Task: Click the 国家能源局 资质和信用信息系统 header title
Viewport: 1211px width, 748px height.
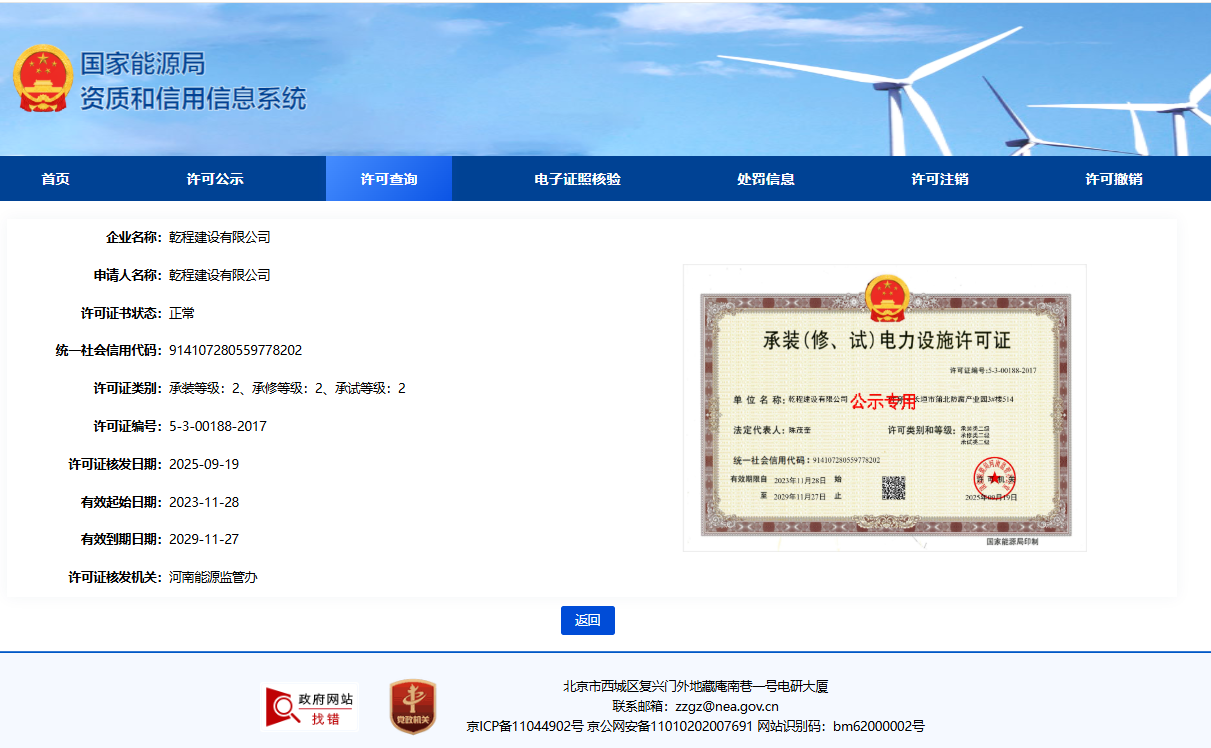Action: tap(193, 82)
